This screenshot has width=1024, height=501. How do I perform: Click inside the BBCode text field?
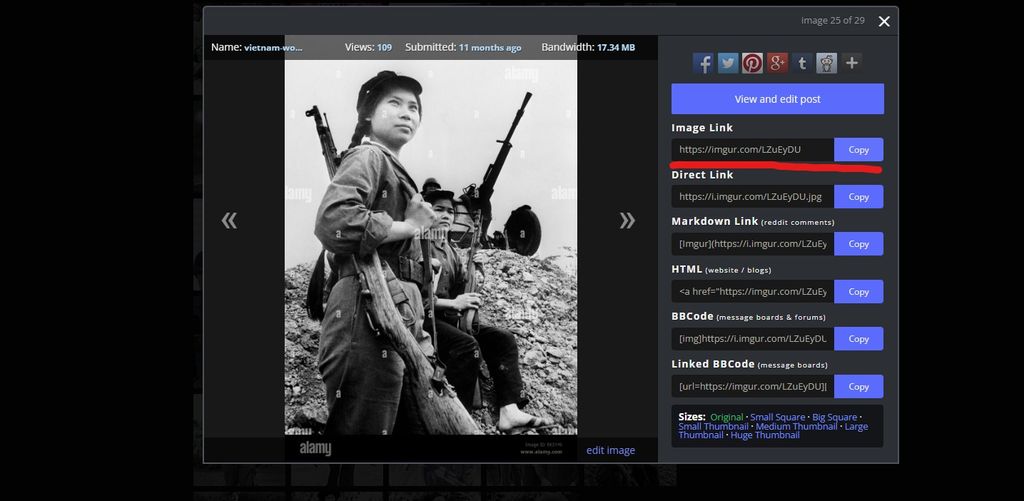(x=752, y=339)
